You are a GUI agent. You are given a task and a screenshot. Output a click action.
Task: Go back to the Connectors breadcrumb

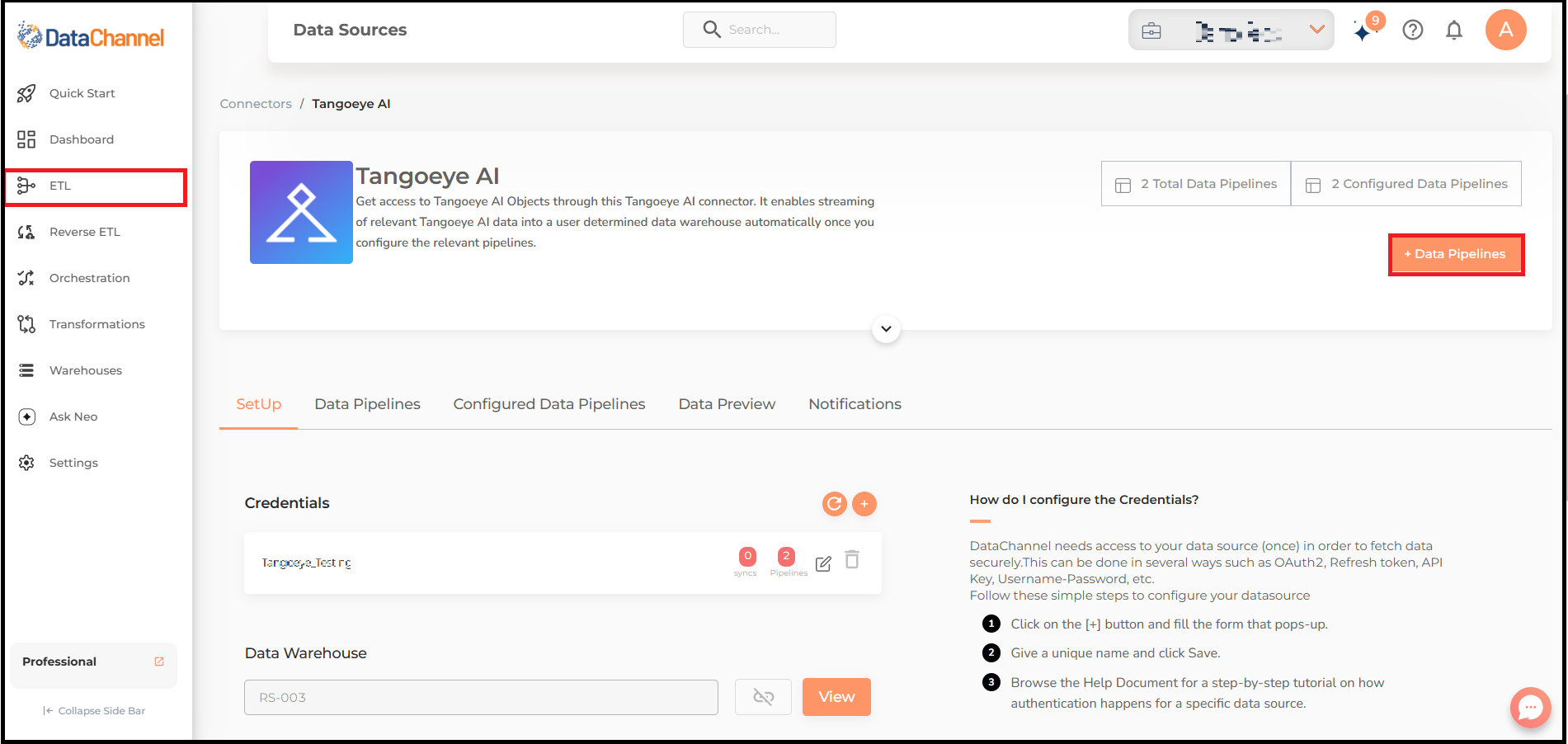click(256, 104)
